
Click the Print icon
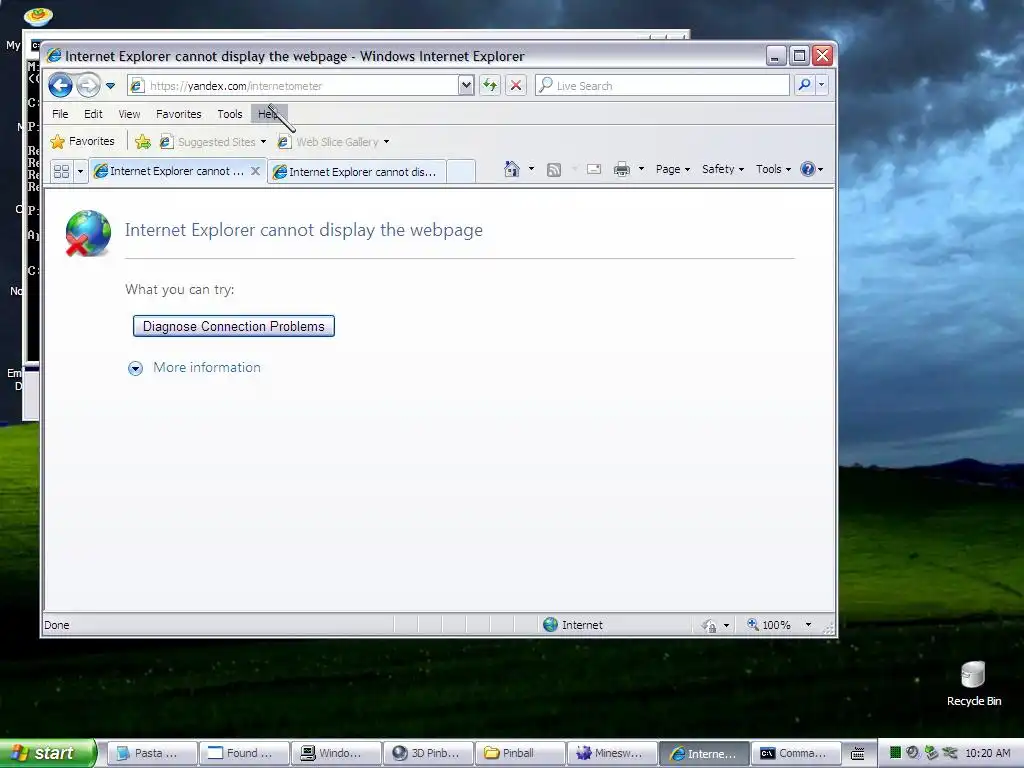[x=622, y=170]
